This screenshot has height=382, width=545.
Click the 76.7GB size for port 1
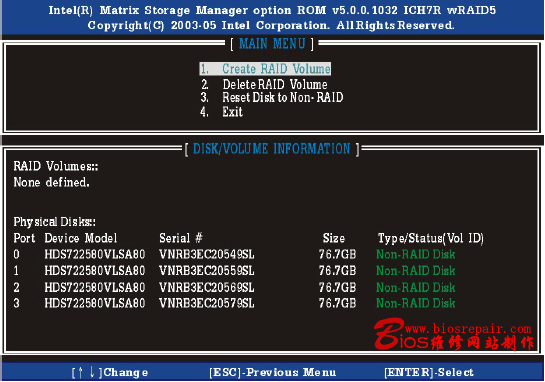pos(337,270)
